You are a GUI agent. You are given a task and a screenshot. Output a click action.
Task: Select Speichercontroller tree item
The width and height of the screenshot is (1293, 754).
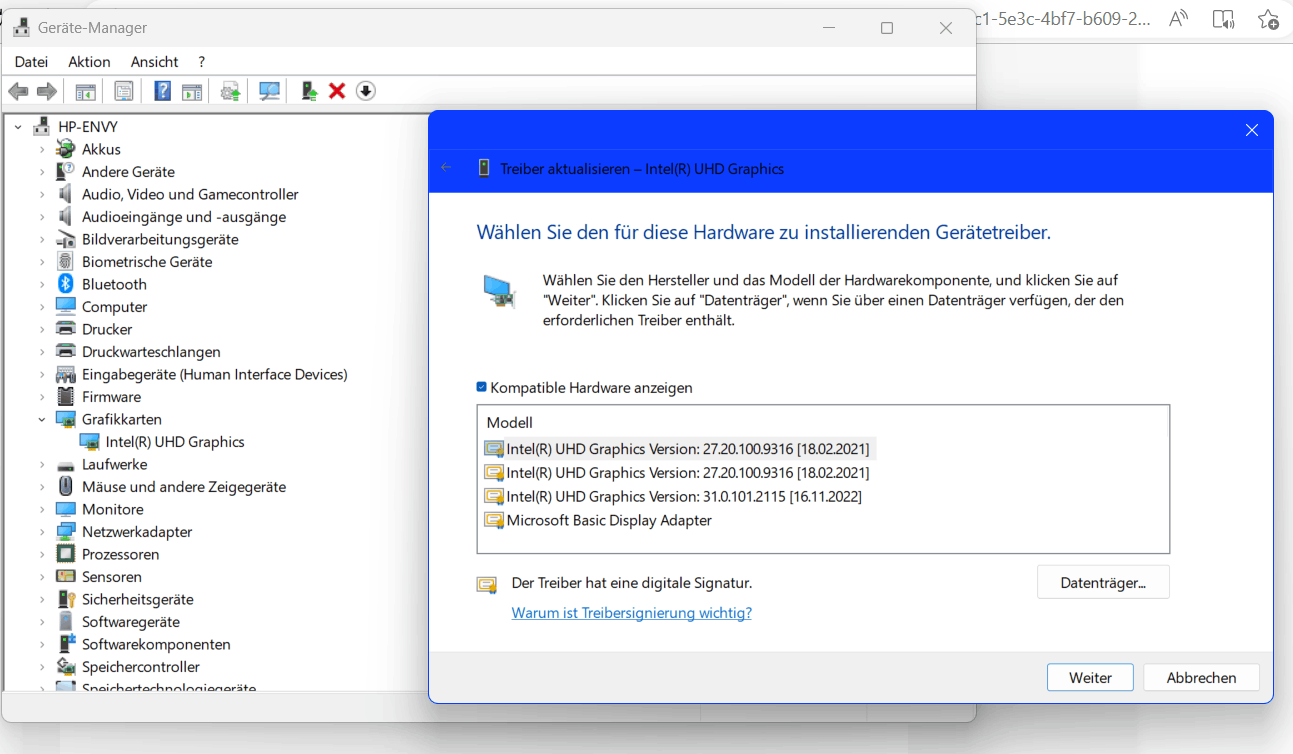tap(141, 667)
